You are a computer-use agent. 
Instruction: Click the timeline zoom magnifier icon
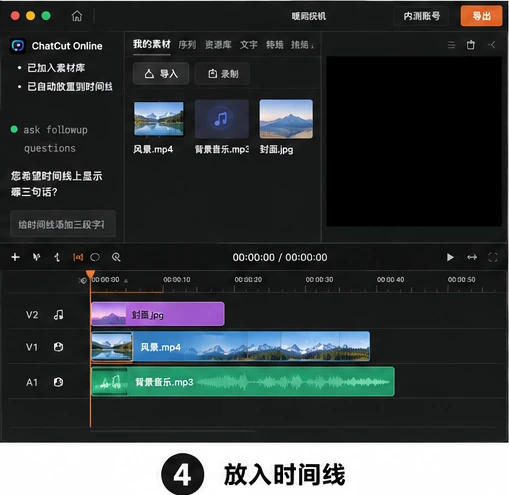(116, 257)
